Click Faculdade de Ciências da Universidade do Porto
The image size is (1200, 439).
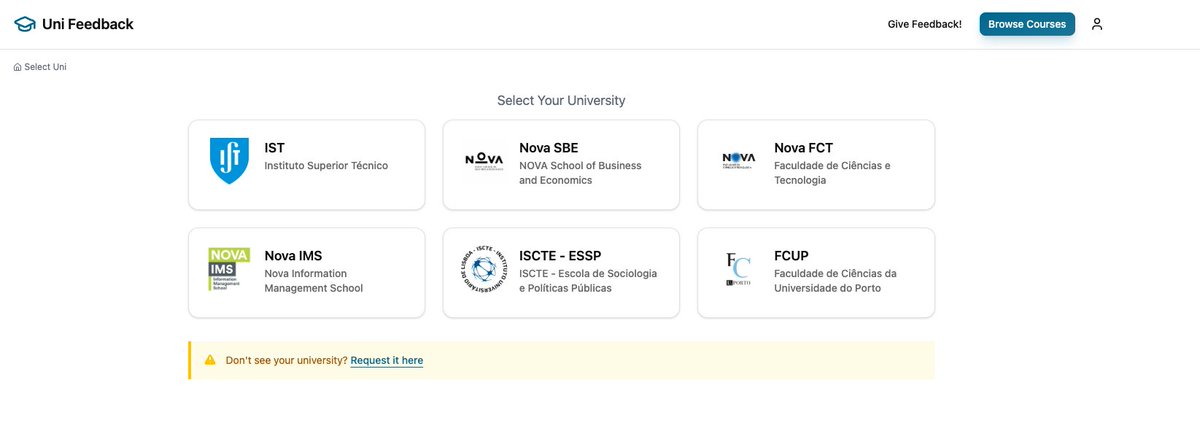tap(835, 281)
